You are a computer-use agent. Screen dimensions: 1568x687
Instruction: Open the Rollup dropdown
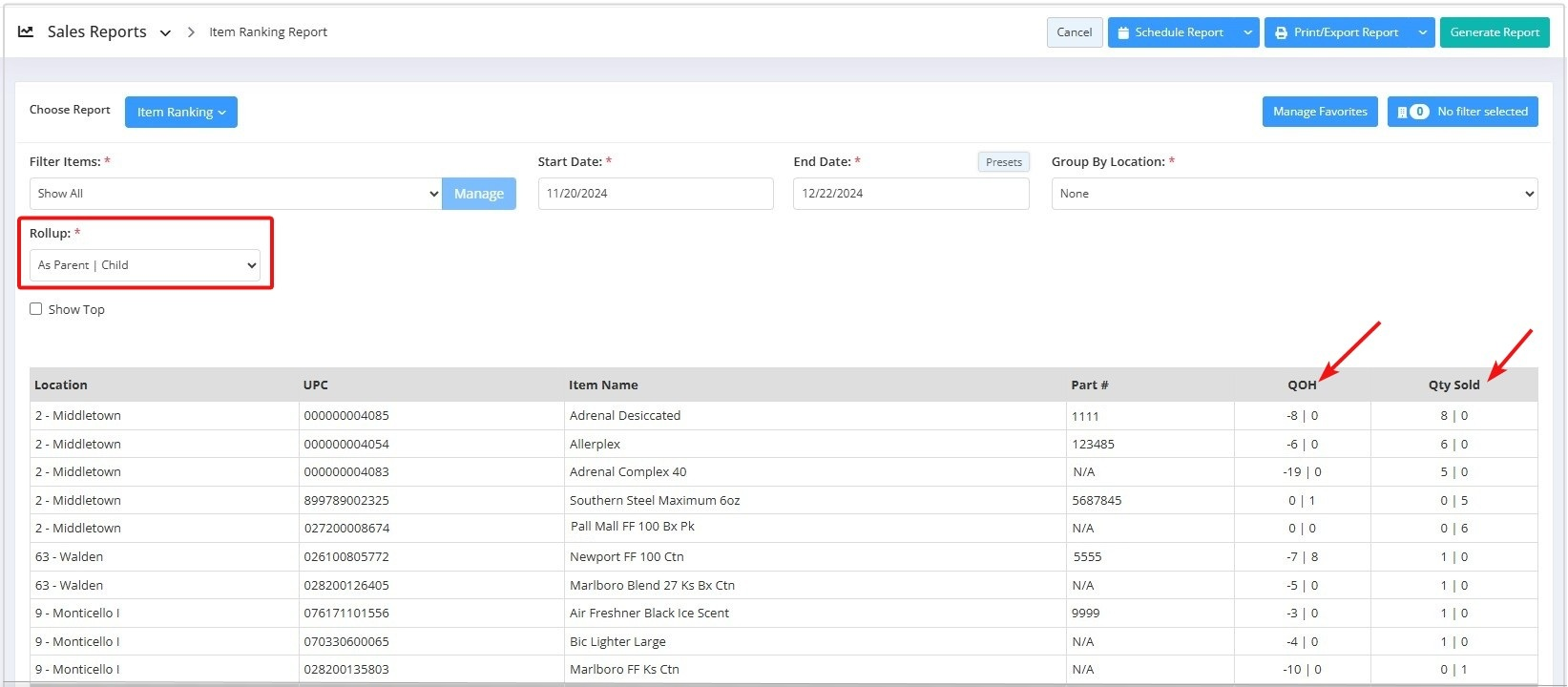[x=147, y=265]
